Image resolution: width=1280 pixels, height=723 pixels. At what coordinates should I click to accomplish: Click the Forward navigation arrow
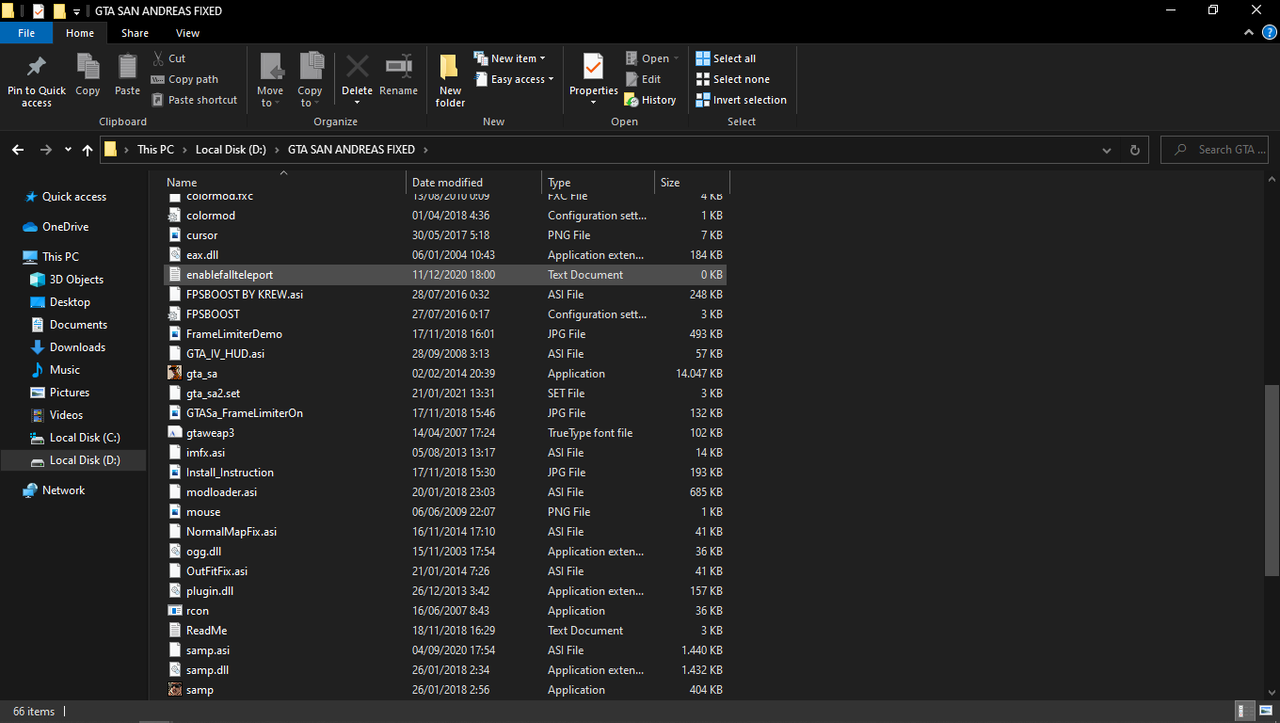[x=45, y=150]
